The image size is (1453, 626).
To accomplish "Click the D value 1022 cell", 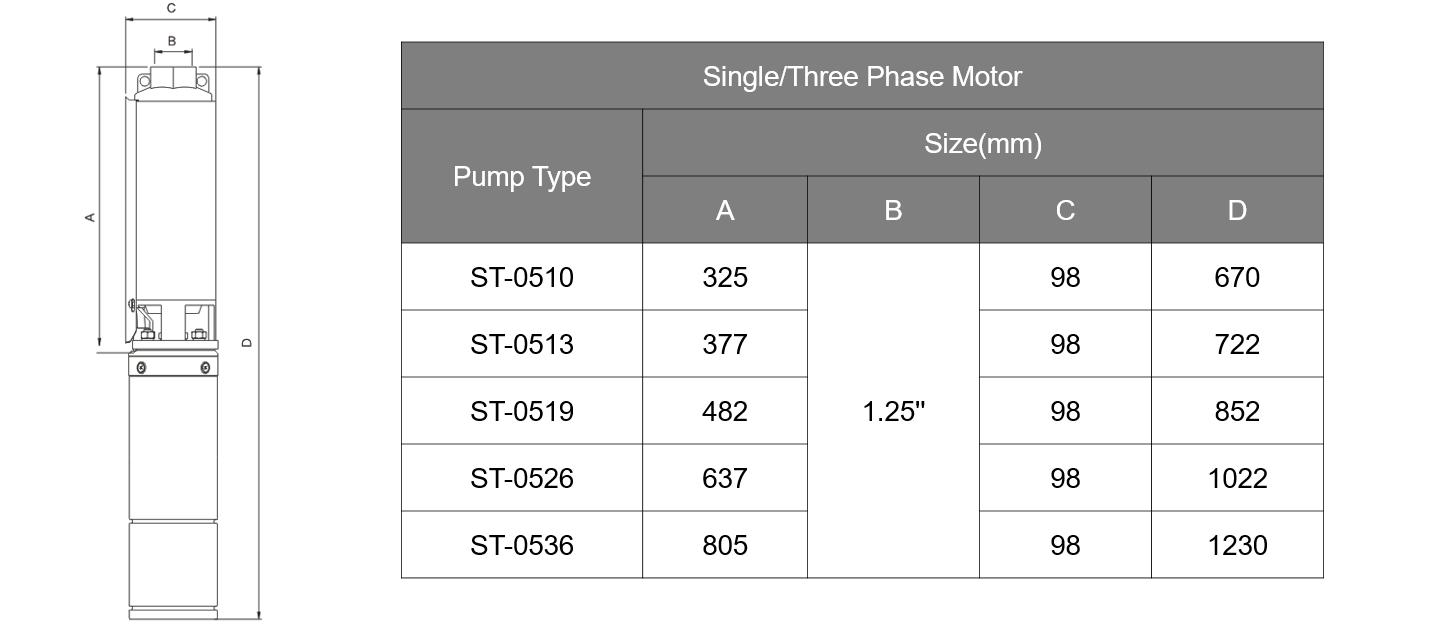I will tap(1237, 478).
